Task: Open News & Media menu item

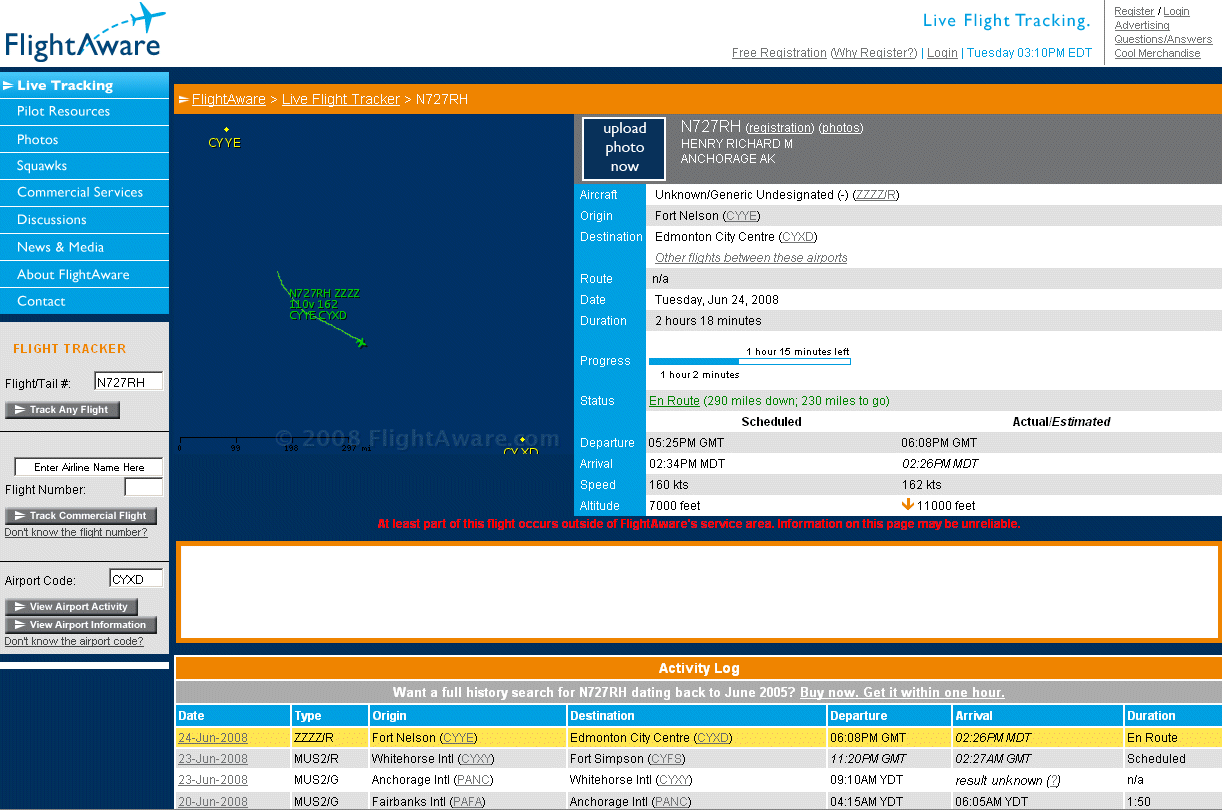Action: (x=85, y=247)
